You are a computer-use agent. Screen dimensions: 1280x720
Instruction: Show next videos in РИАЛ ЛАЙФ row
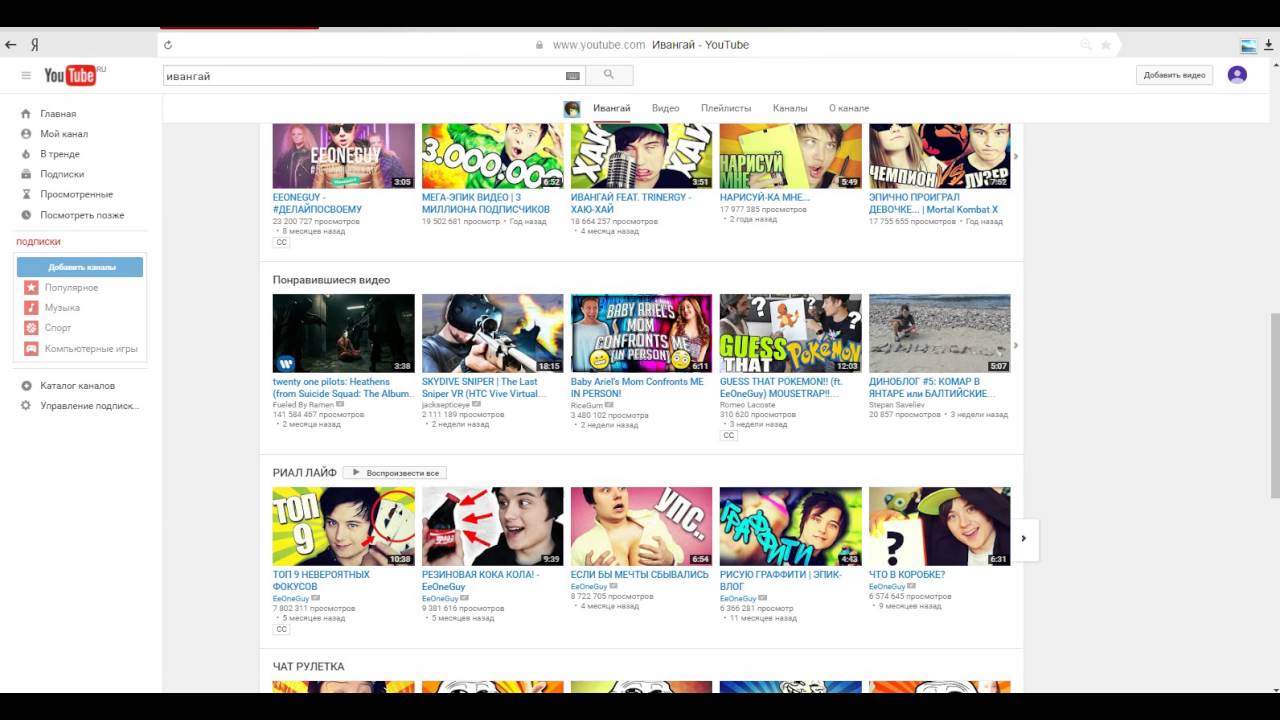1024,538
